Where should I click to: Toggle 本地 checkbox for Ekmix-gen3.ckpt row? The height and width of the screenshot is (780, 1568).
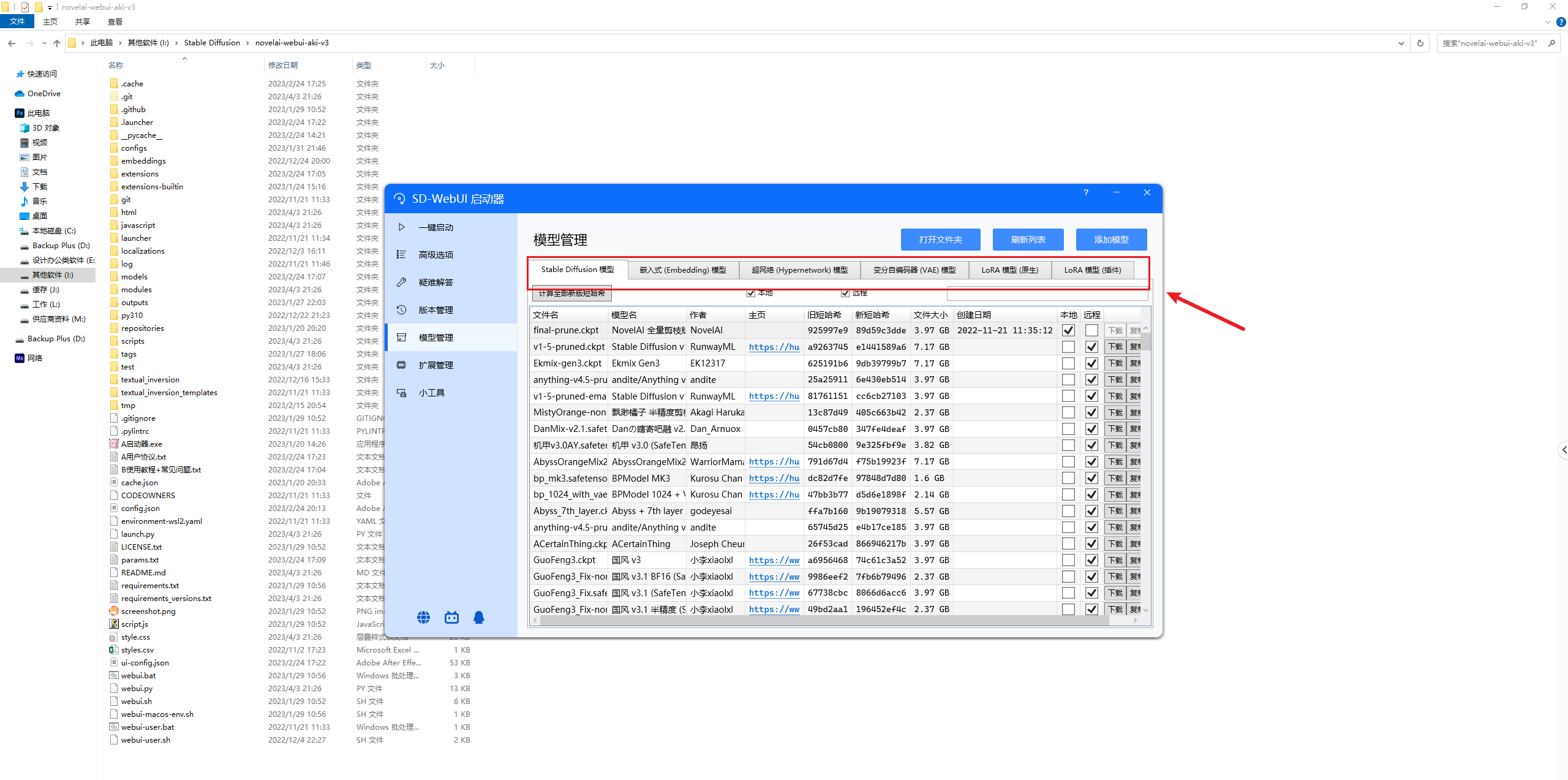(x=1068, y=363)
